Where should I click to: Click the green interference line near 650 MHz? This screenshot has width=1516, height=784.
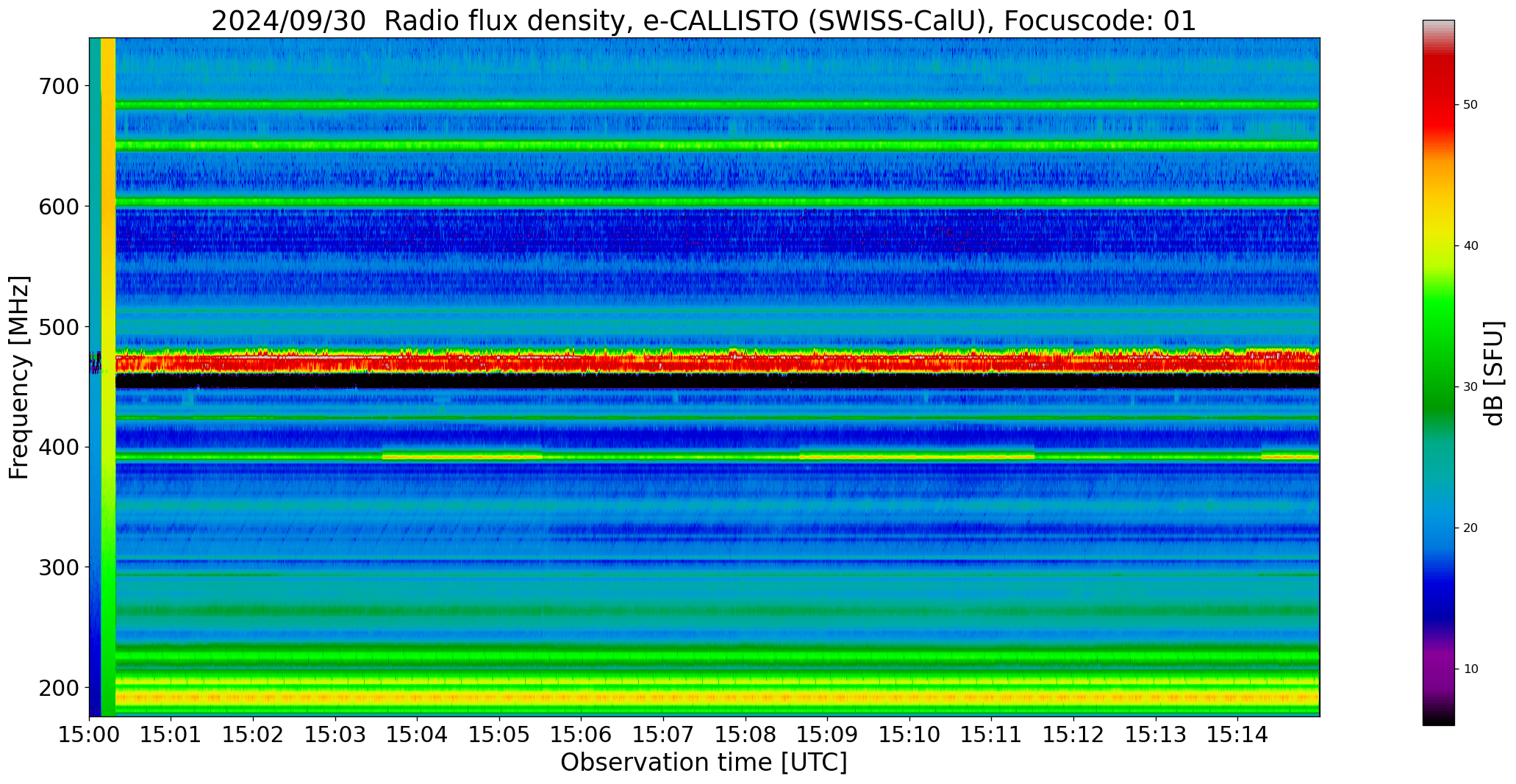click(717, 145)
